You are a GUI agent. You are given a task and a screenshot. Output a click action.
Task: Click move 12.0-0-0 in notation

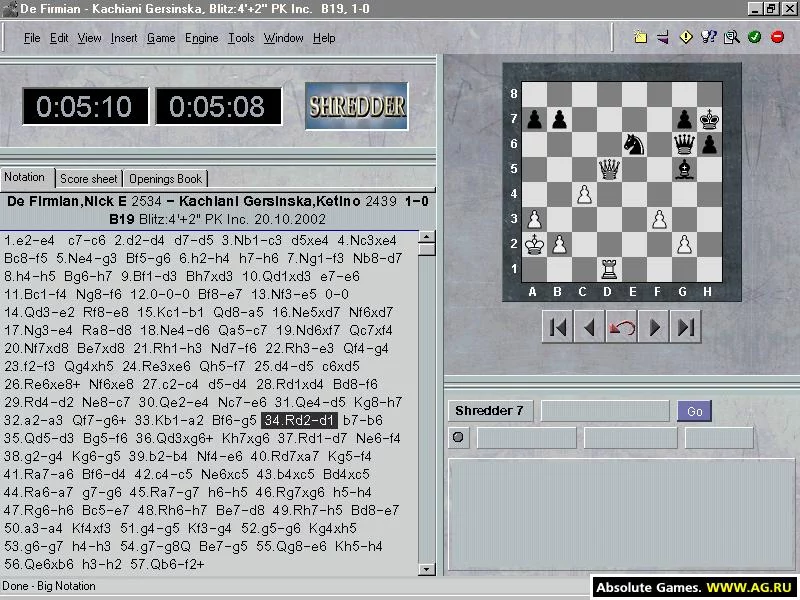coord(160,294)
